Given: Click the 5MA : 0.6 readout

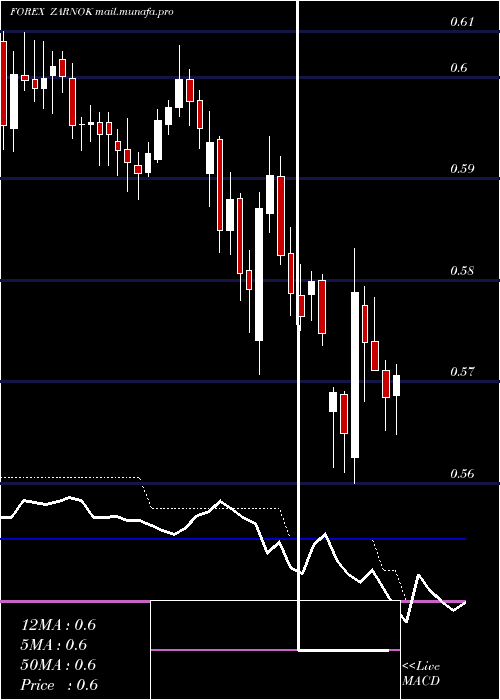Looking at the screenshot, I should click(x=54, y=645).
